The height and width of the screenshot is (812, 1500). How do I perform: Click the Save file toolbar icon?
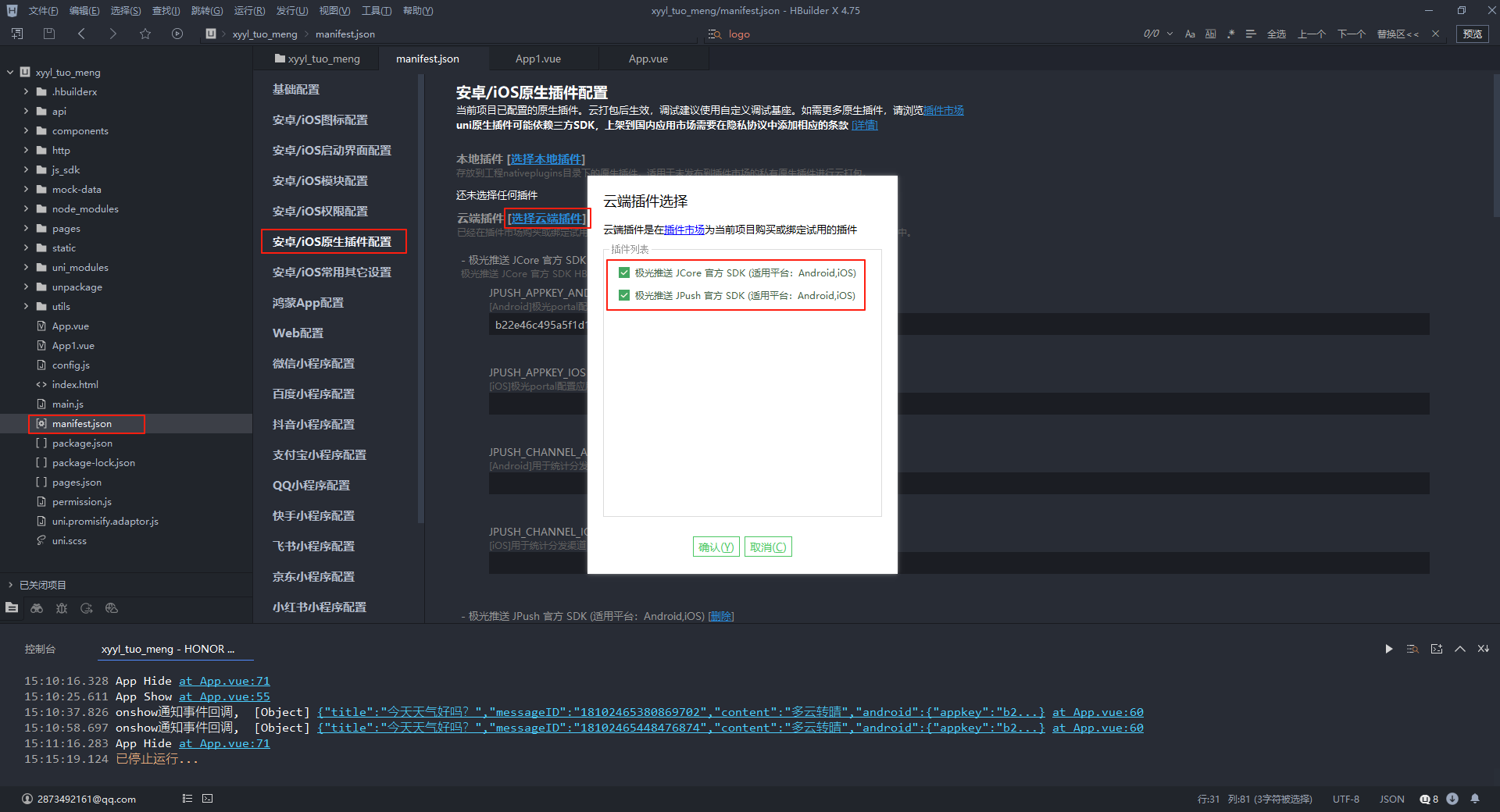coord(49,34)
